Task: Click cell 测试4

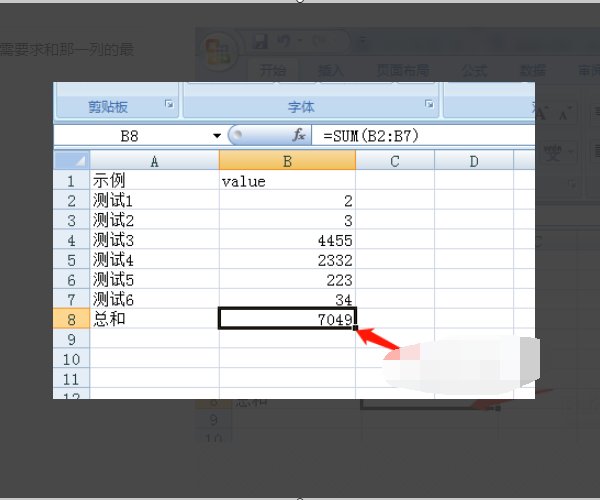Action: (154, 260)
